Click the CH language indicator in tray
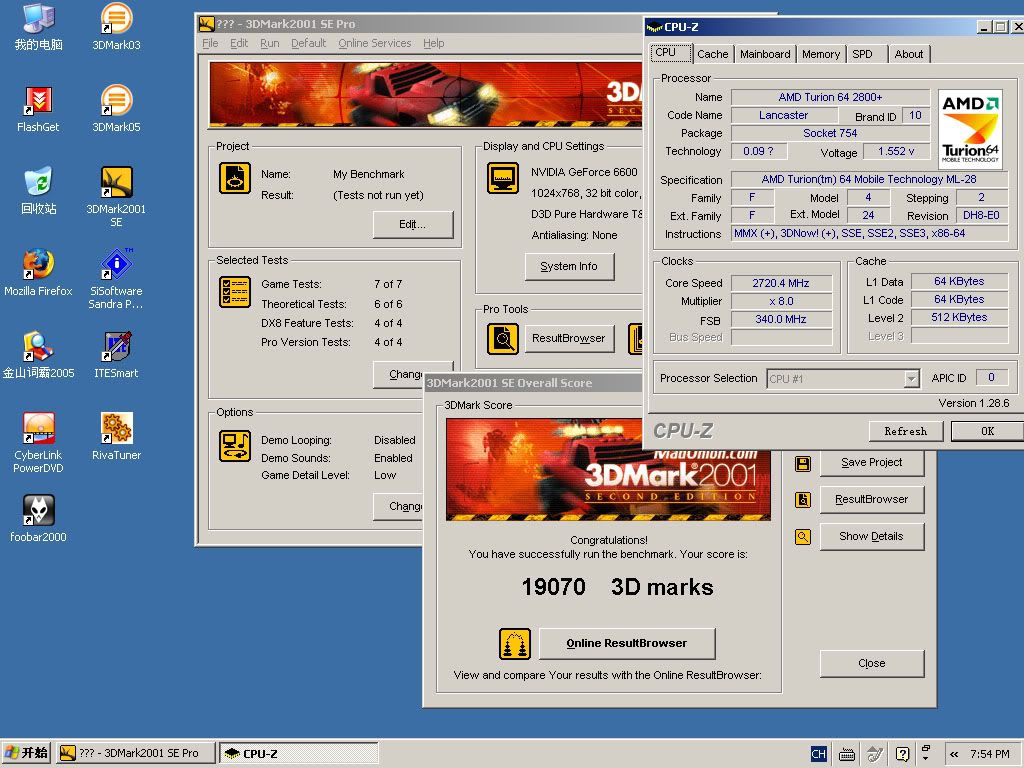 (818, 754)
